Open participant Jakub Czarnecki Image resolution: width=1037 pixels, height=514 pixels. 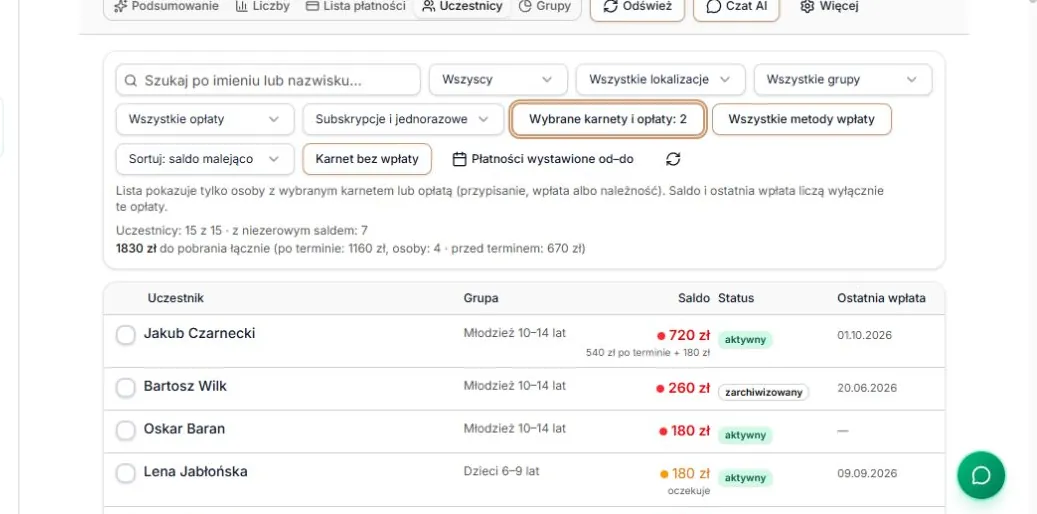point(199,333)
